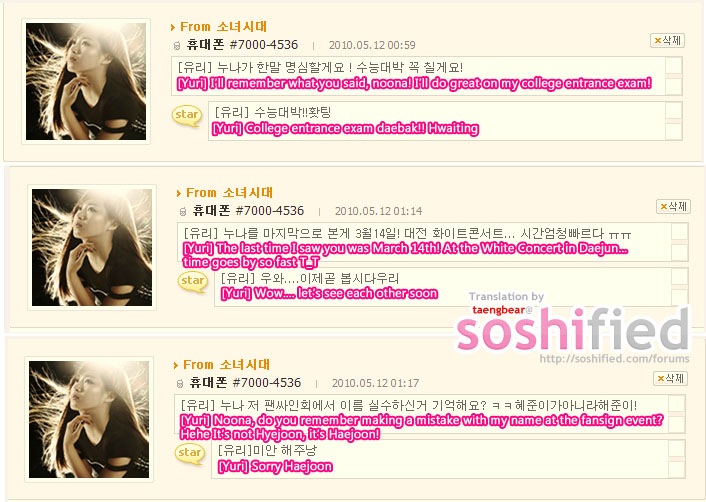Click the phone icon beside the 01:14 message sender
The height and width of the screenshot is (502, 706).
pyautogui.click(x=183, y=211)
